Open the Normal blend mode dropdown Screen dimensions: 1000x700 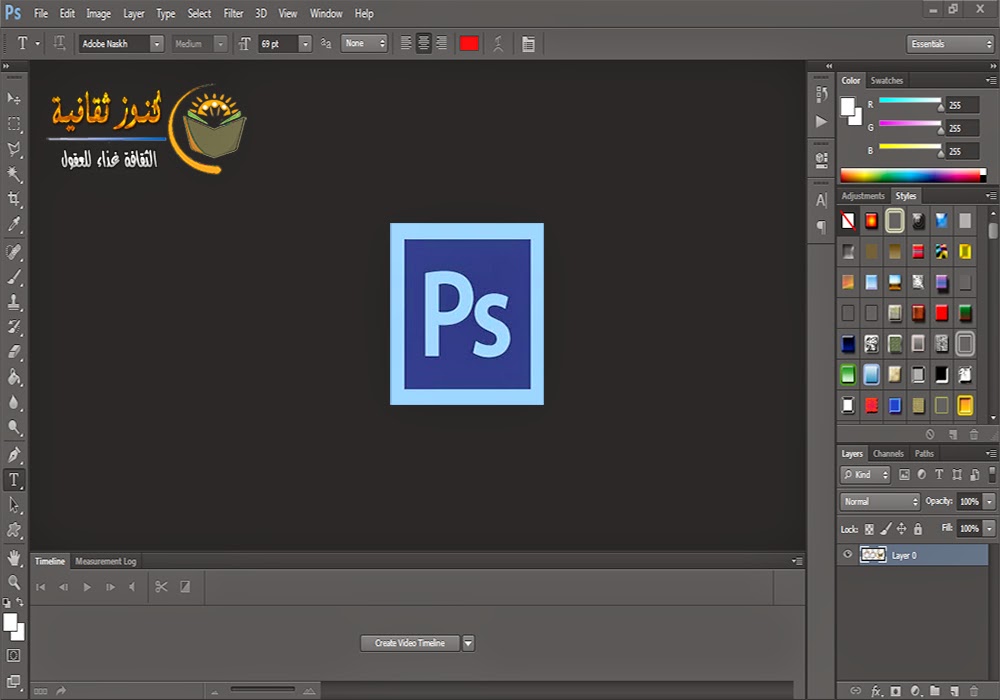pos(879,502)
